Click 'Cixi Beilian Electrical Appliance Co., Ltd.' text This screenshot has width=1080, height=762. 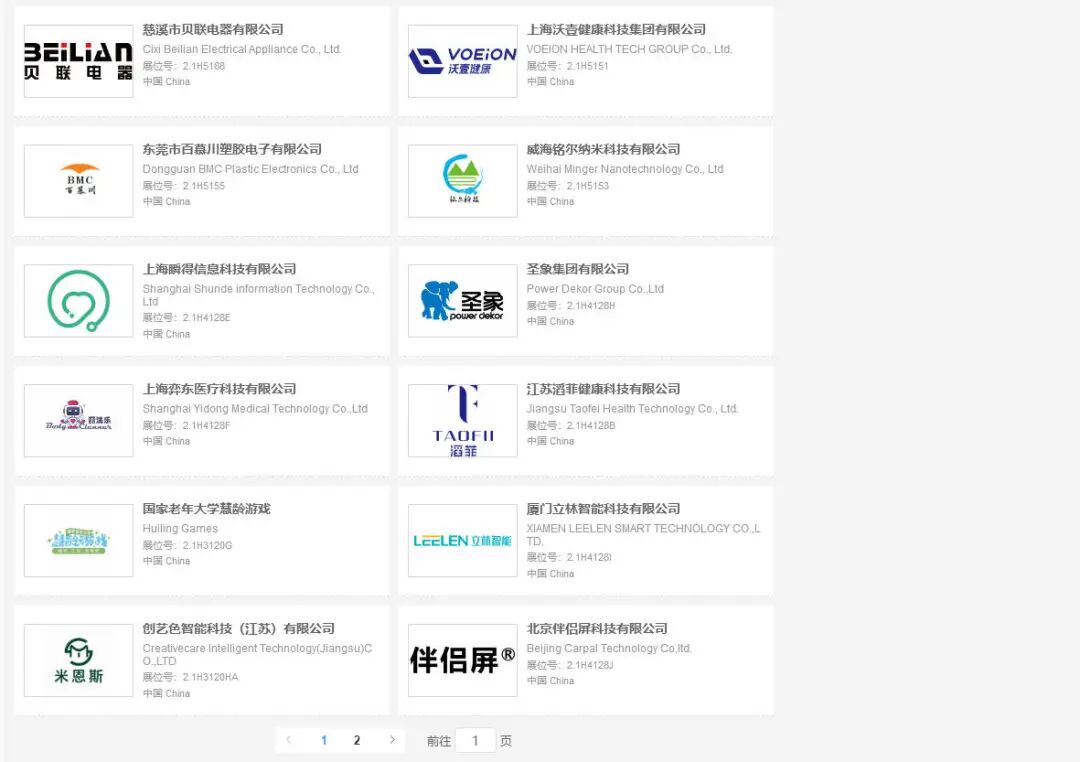point(242,50)
